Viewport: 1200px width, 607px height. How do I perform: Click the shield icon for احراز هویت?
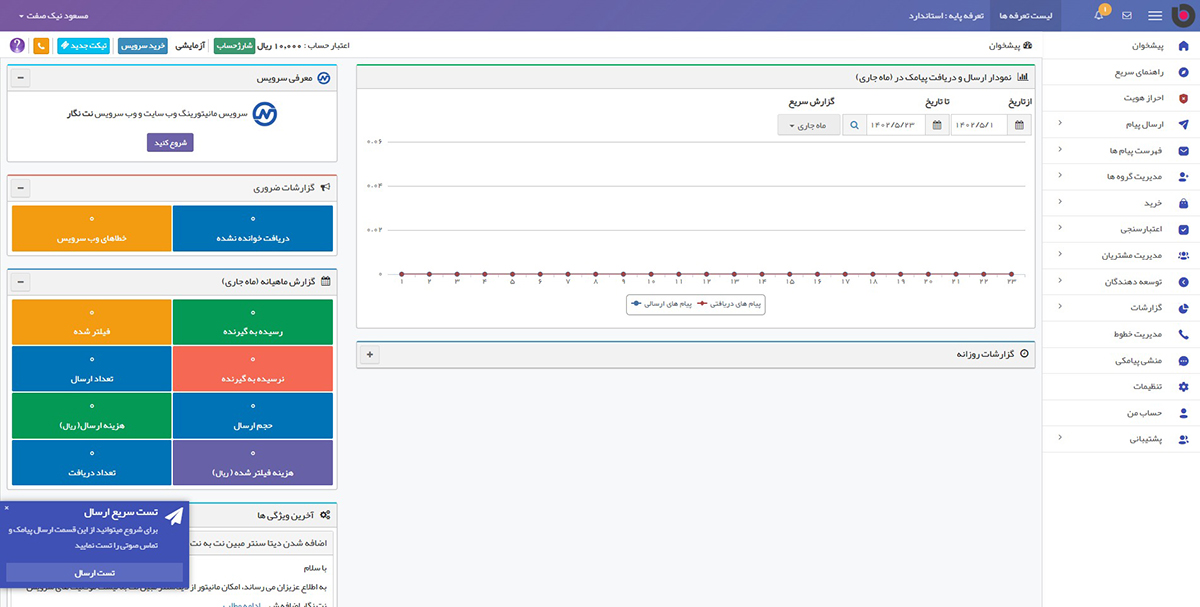[1184, 98]
